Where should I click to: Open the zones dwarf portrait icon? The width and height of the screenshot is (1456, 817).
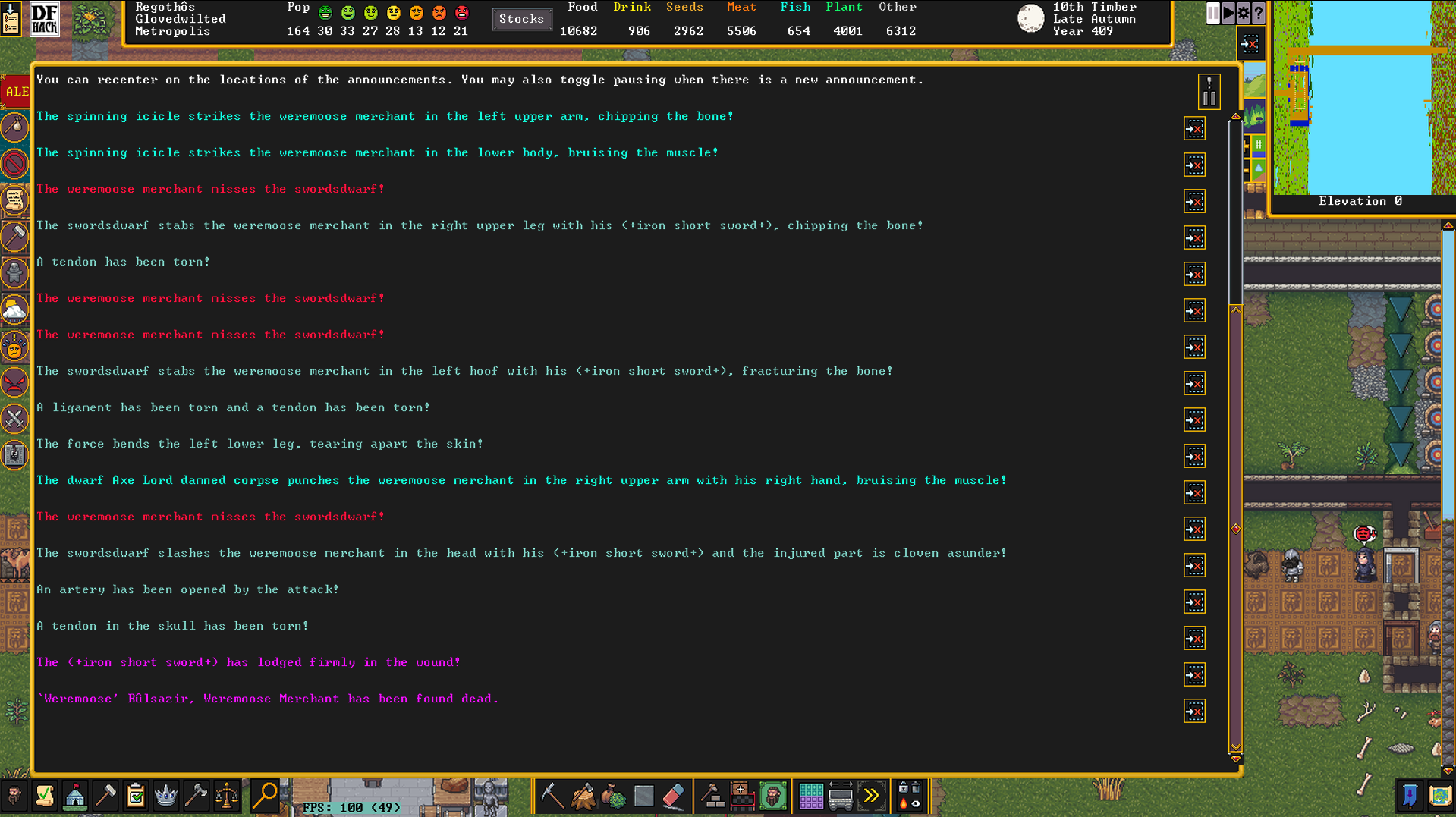[772, 796]
